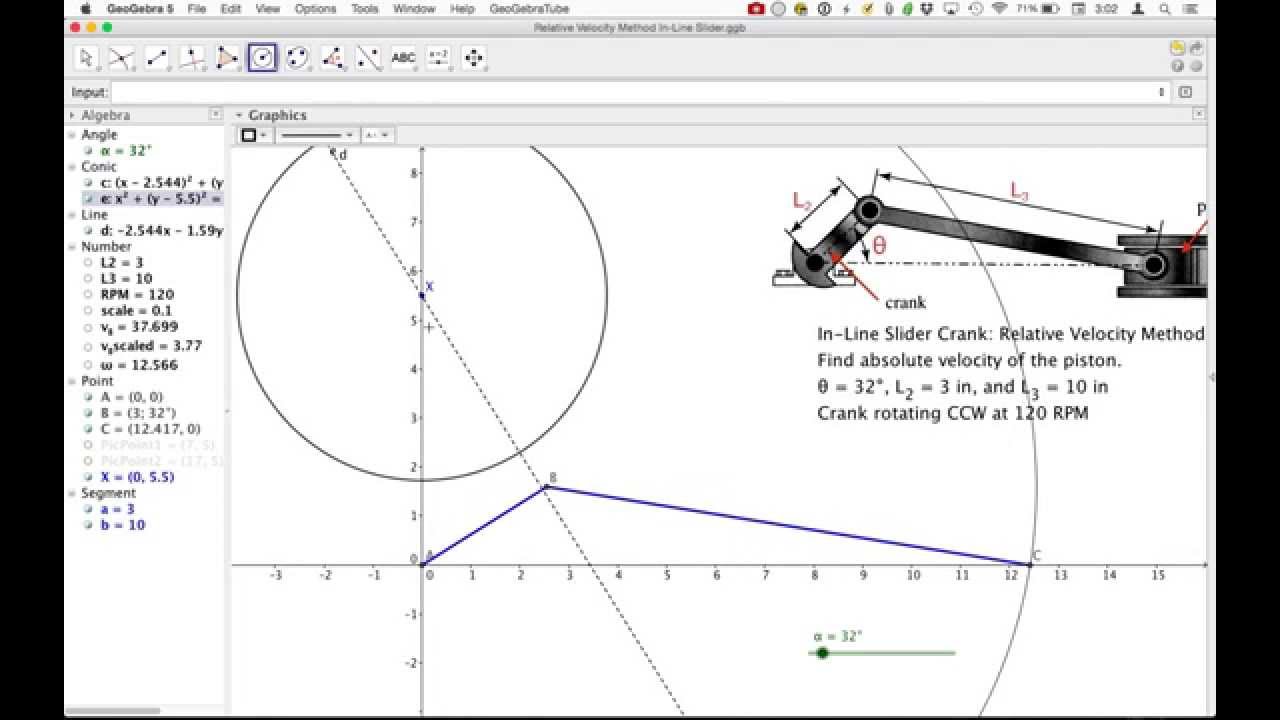
Task: Select the Reflect about Line tool
Action: [x=368, y=58]
